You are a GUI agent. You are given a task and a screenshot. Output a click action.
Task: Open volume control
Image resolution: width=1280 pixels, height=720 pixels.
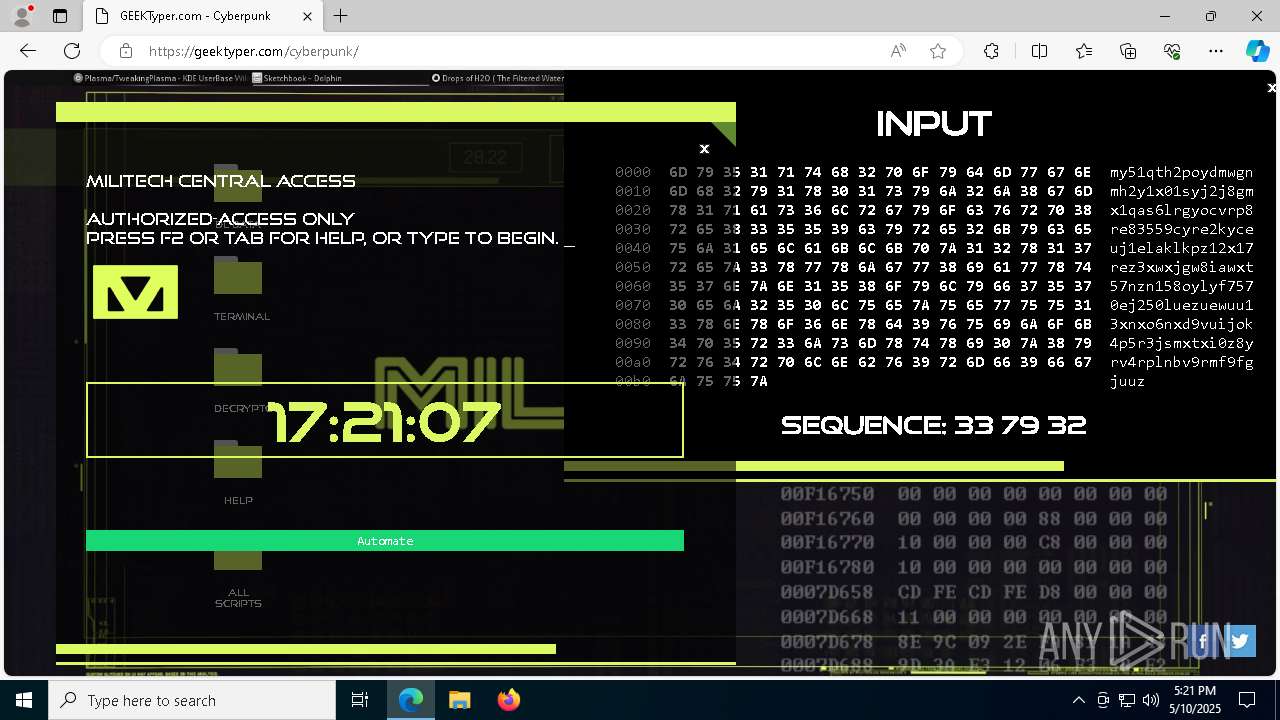(1150, 700)
